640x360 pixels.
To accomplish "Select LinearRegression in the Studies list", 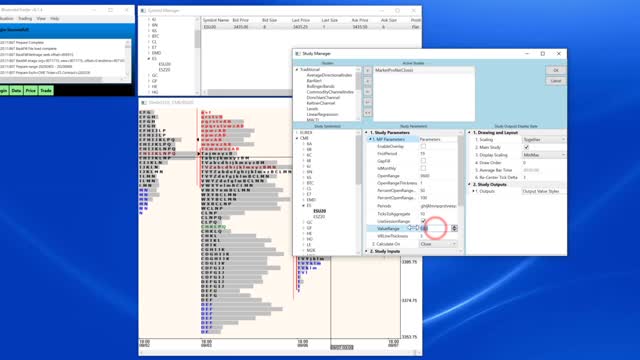I will 322,115.
